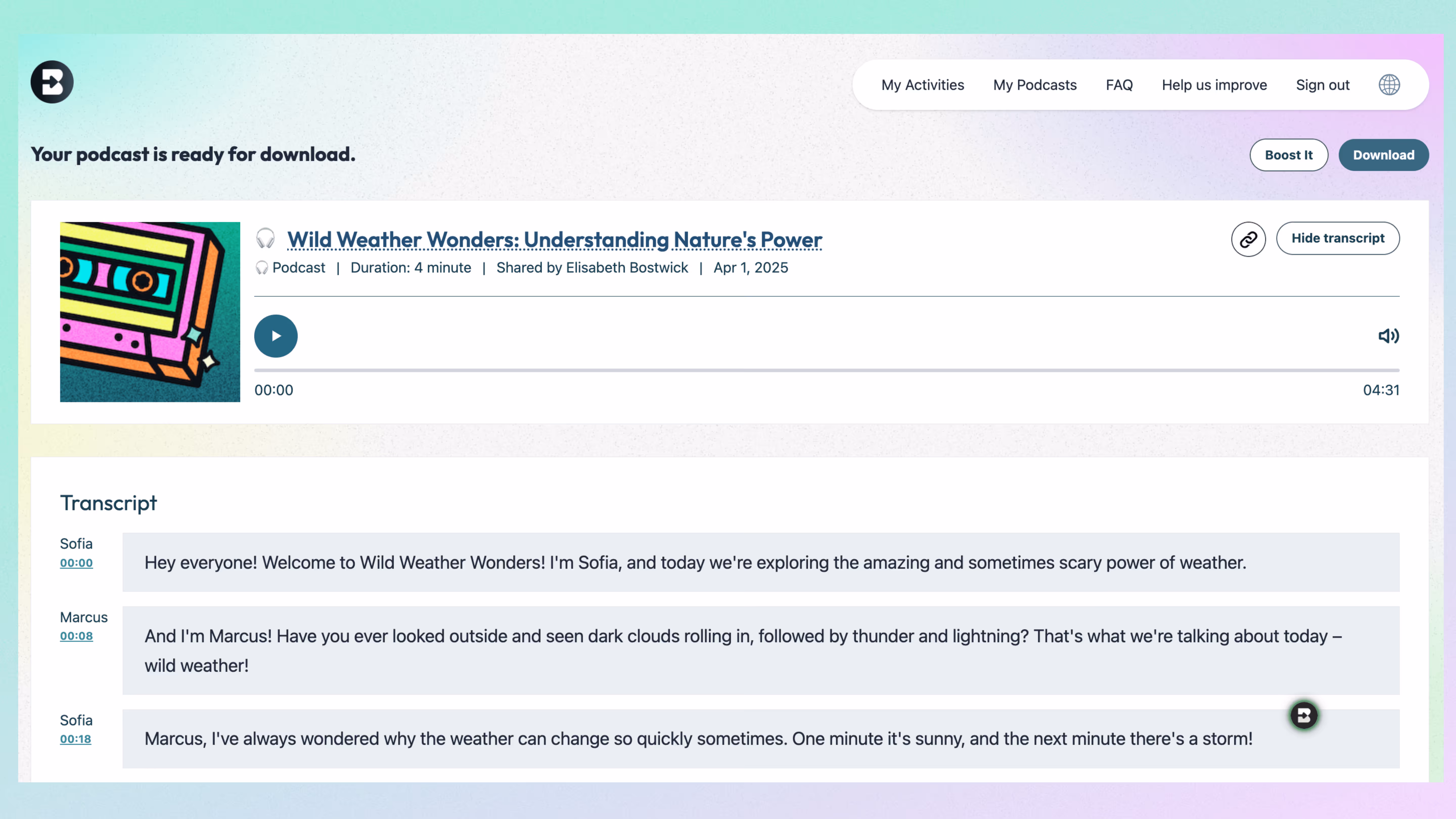
Task: Open My Activities page
Action: [922, 85]
